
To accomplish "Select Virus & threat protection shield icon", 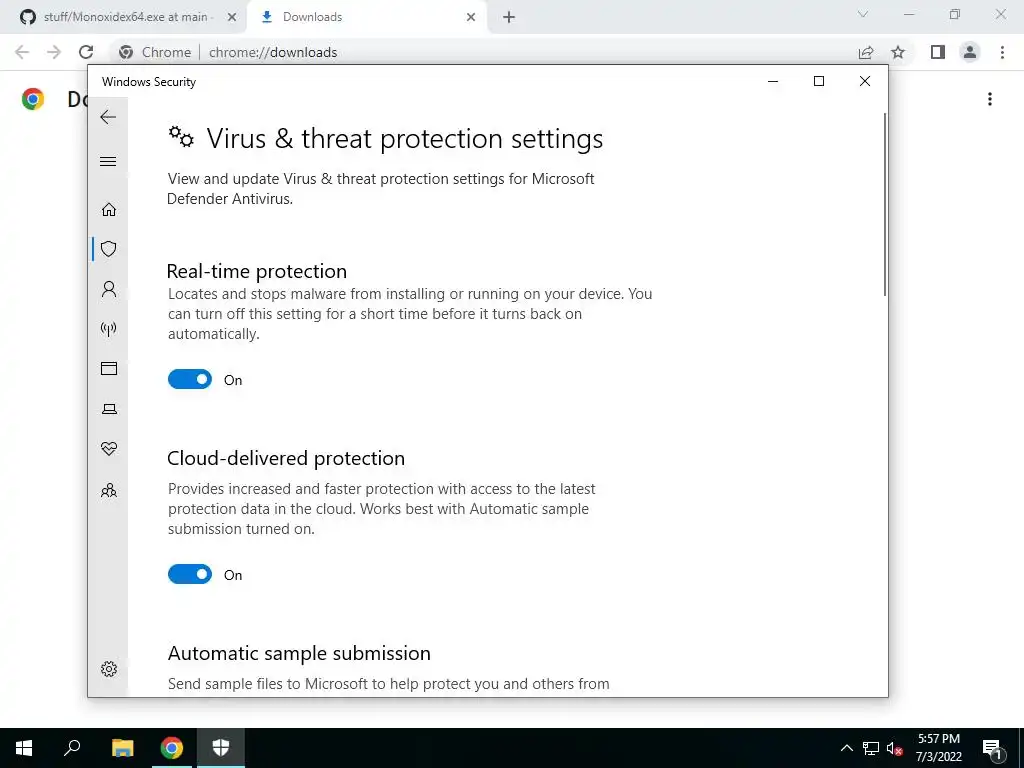I will [109, 249].
